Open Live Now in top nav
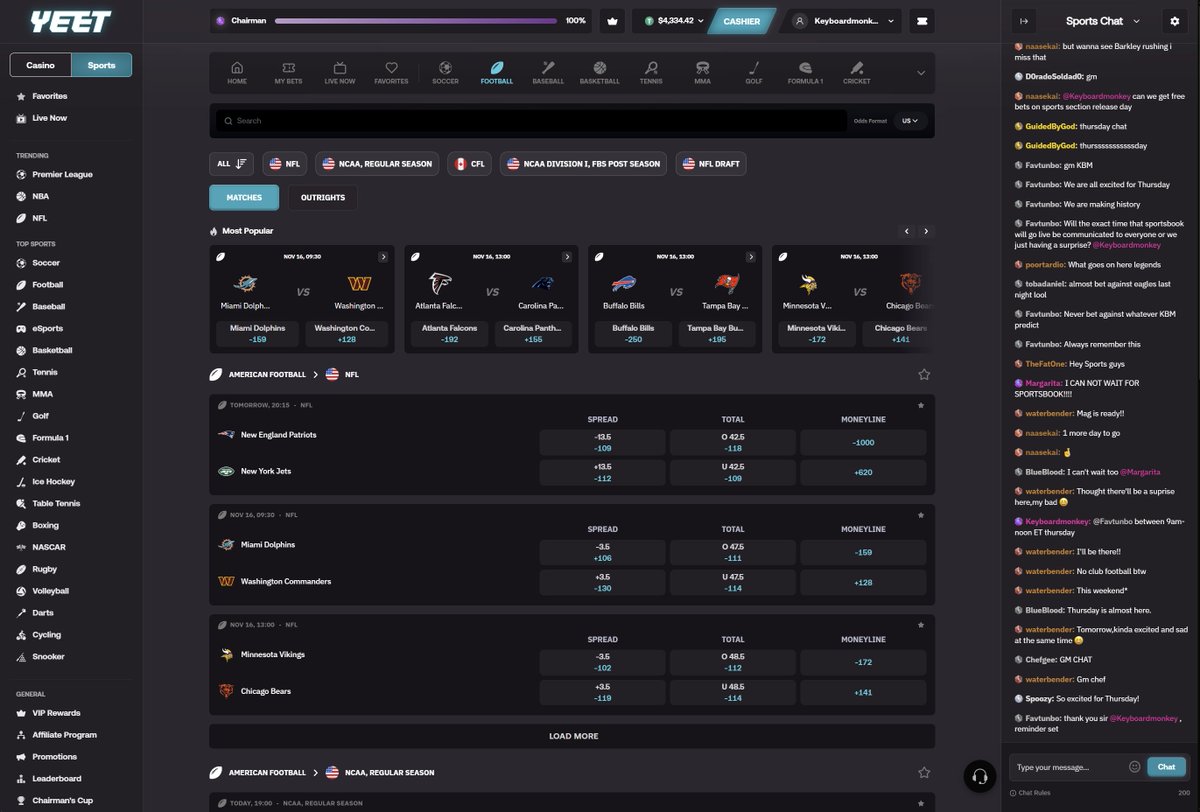 340,73
